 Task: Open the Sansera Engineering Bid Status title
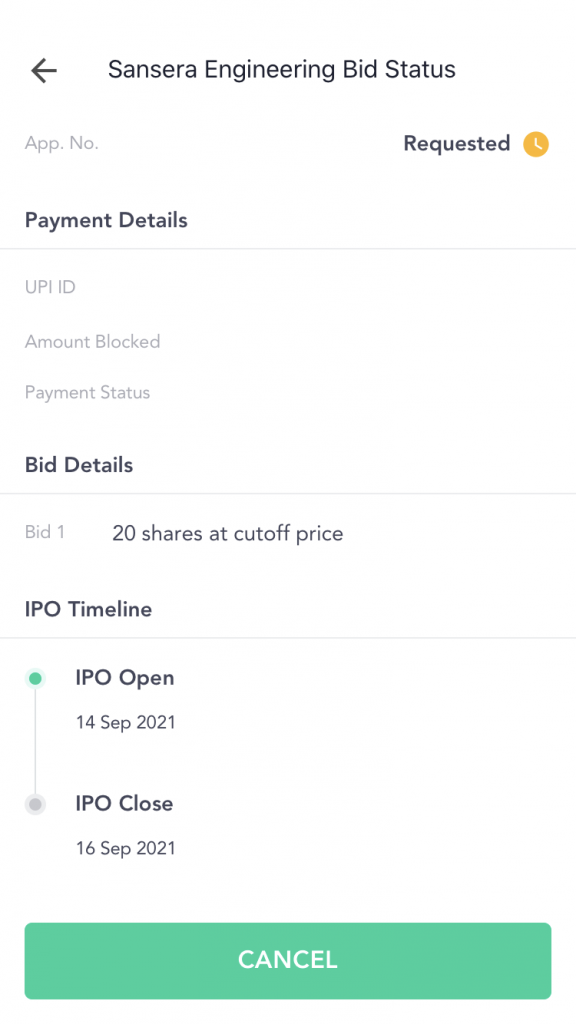(x=281, y=70)
